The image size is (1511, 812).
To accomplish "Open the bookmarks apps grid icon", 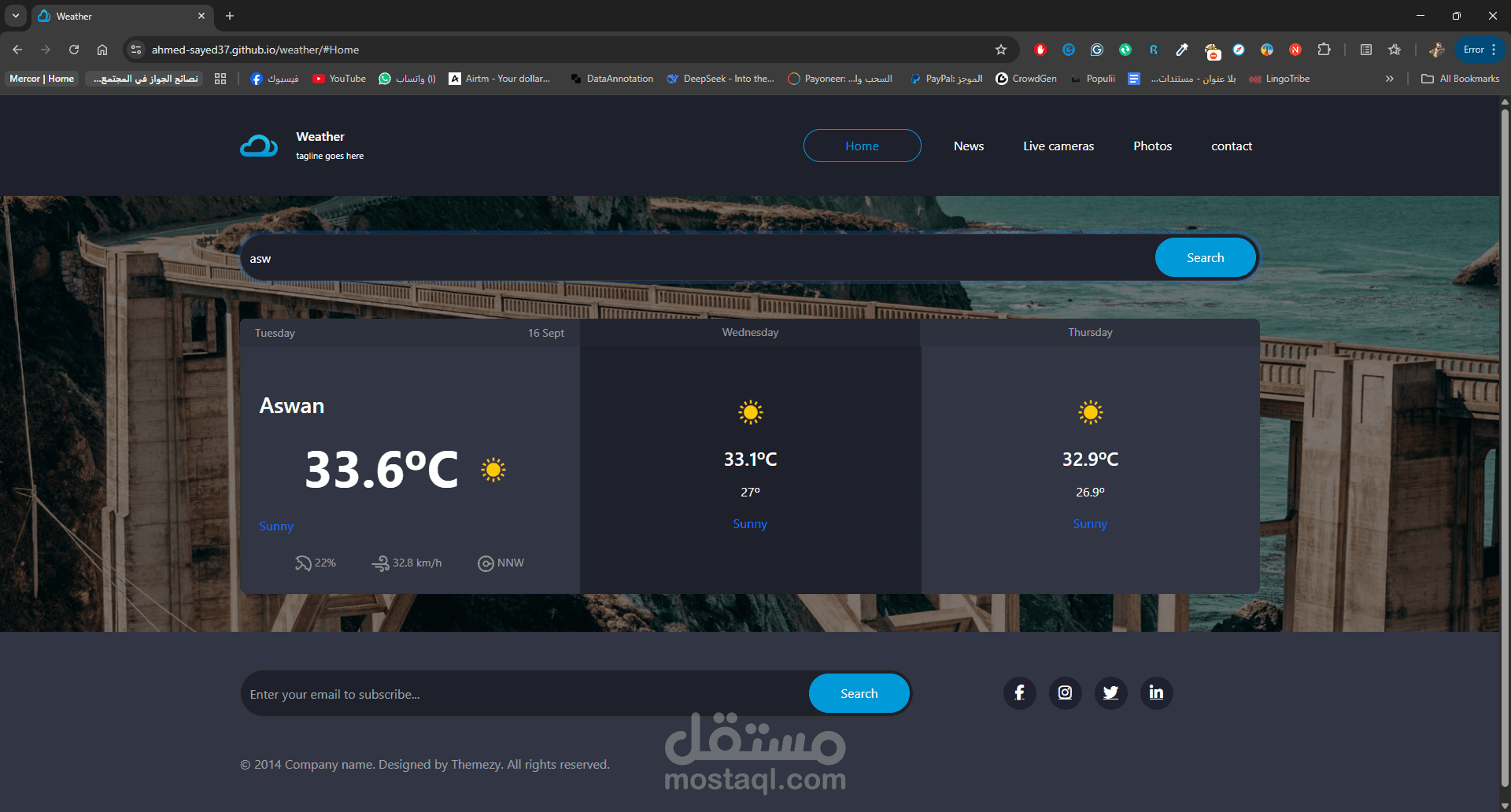I will click(x=220, y=79).
